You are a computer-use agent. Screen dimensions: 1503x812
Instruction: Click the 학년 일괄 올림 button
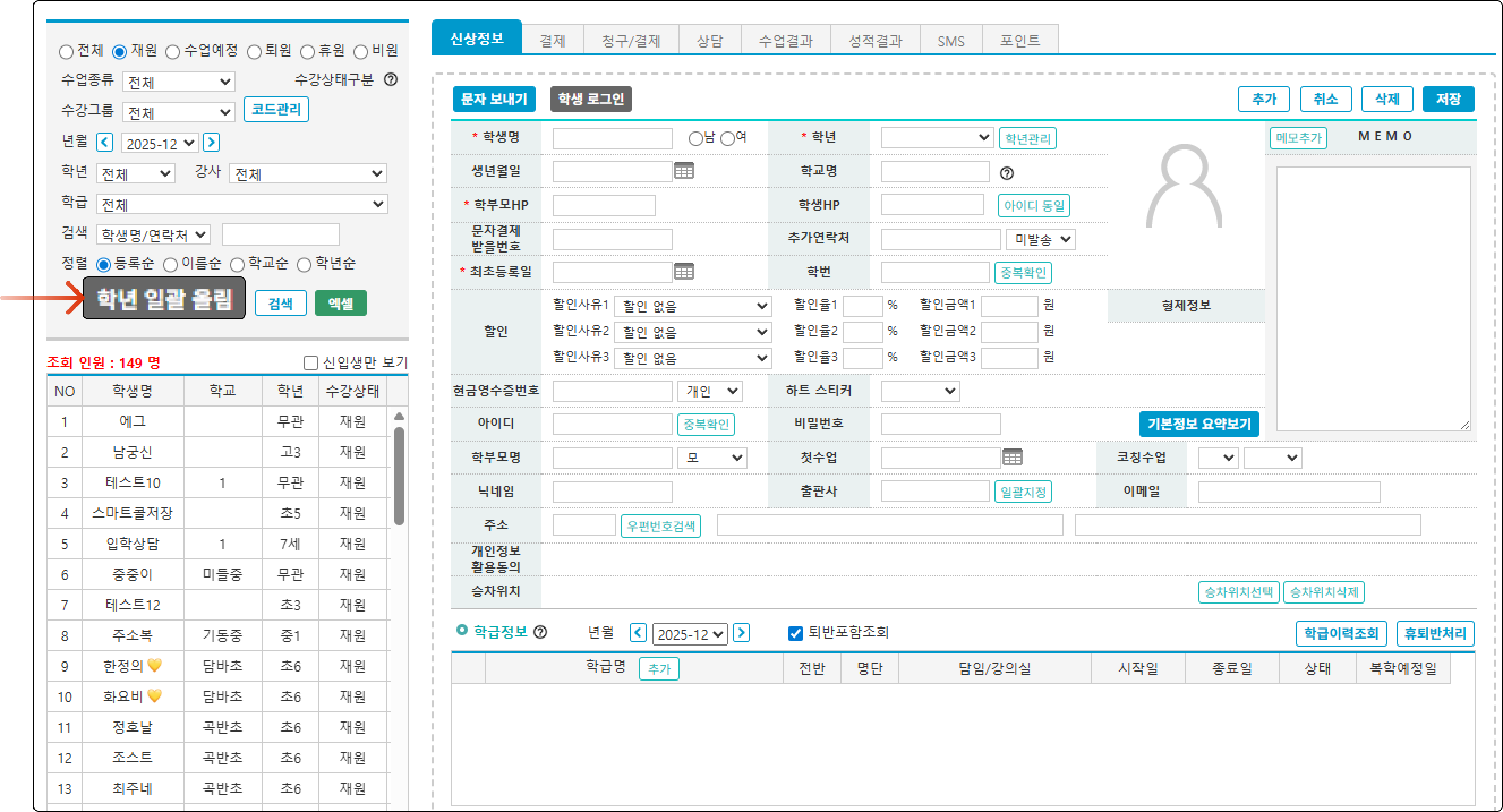point(164,298)
